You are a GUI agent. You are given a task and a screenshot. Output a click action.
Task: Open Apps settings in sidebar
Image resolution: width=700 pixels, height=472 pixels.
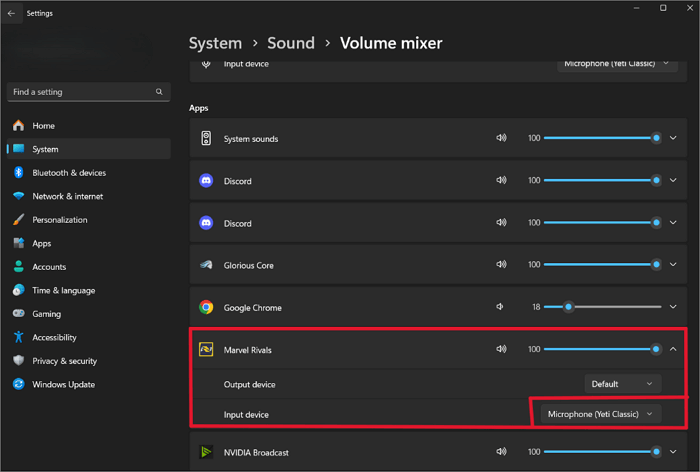tap(88, 243)
